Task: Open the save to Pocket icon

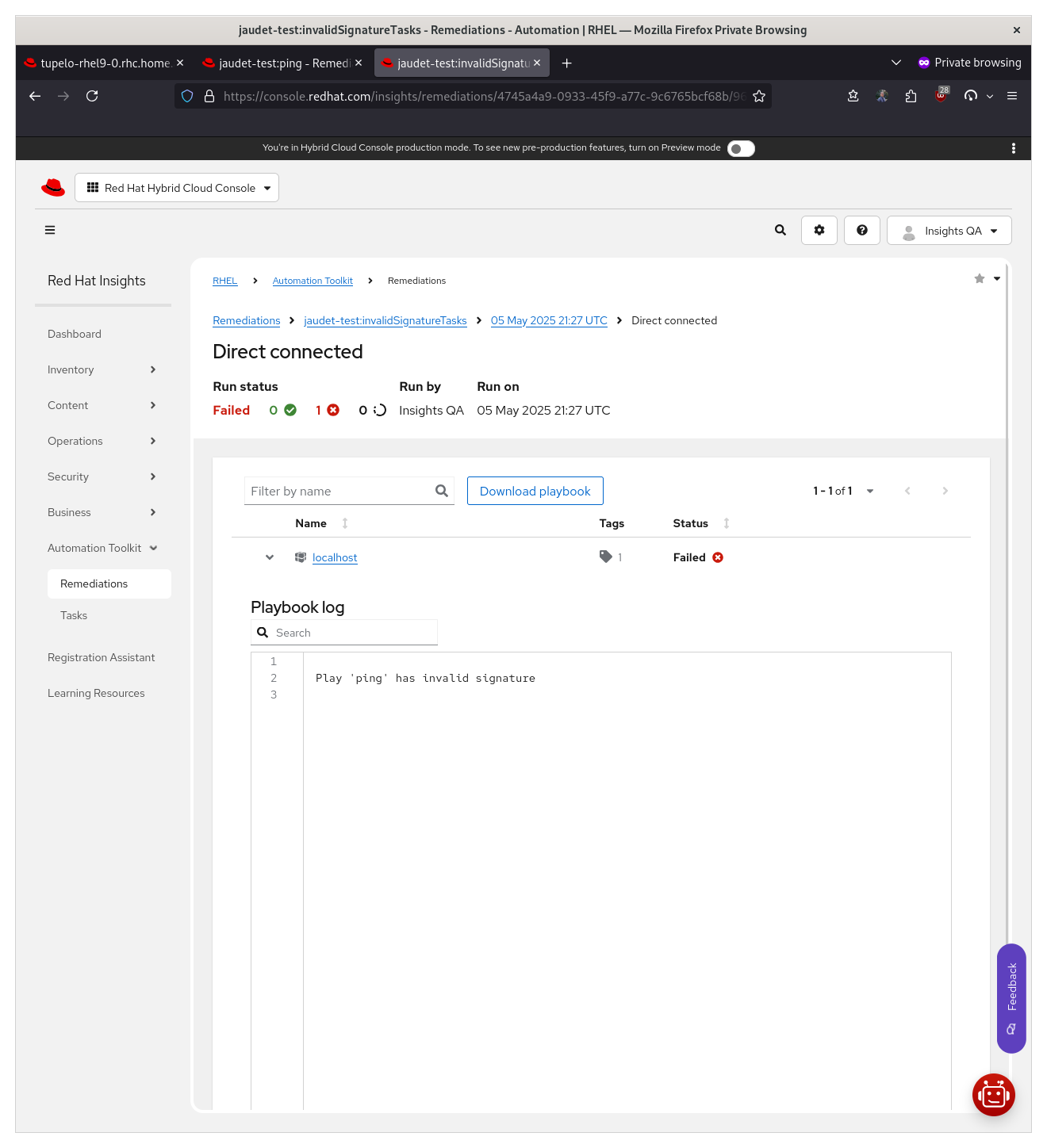Action: (853, 96)
